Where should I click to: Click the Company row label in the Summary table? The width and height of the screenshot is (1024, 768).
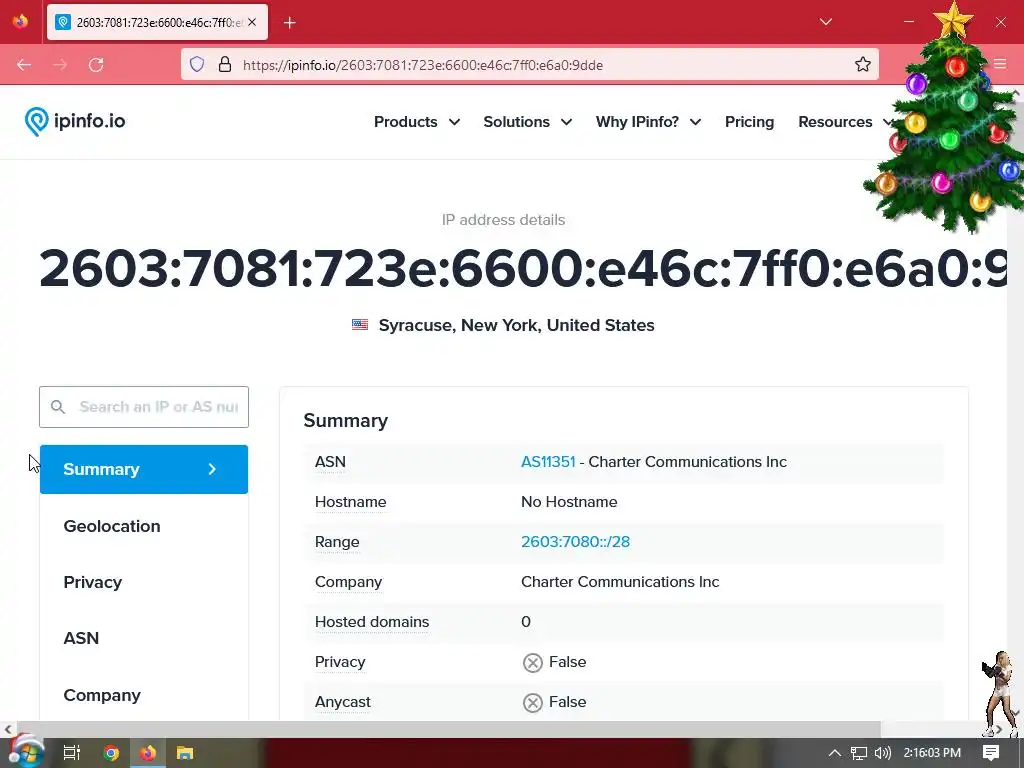tap(348, 583)
